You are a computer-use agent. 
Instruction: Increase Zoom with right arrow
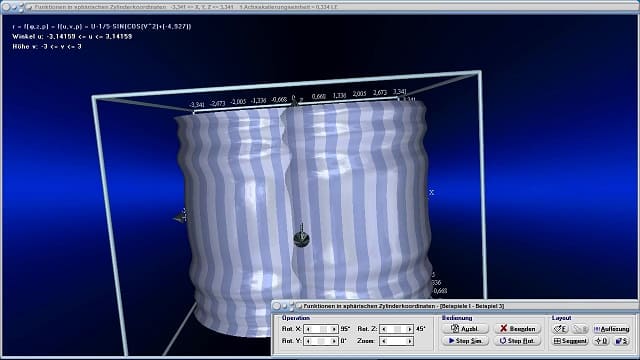click(409, 341)
